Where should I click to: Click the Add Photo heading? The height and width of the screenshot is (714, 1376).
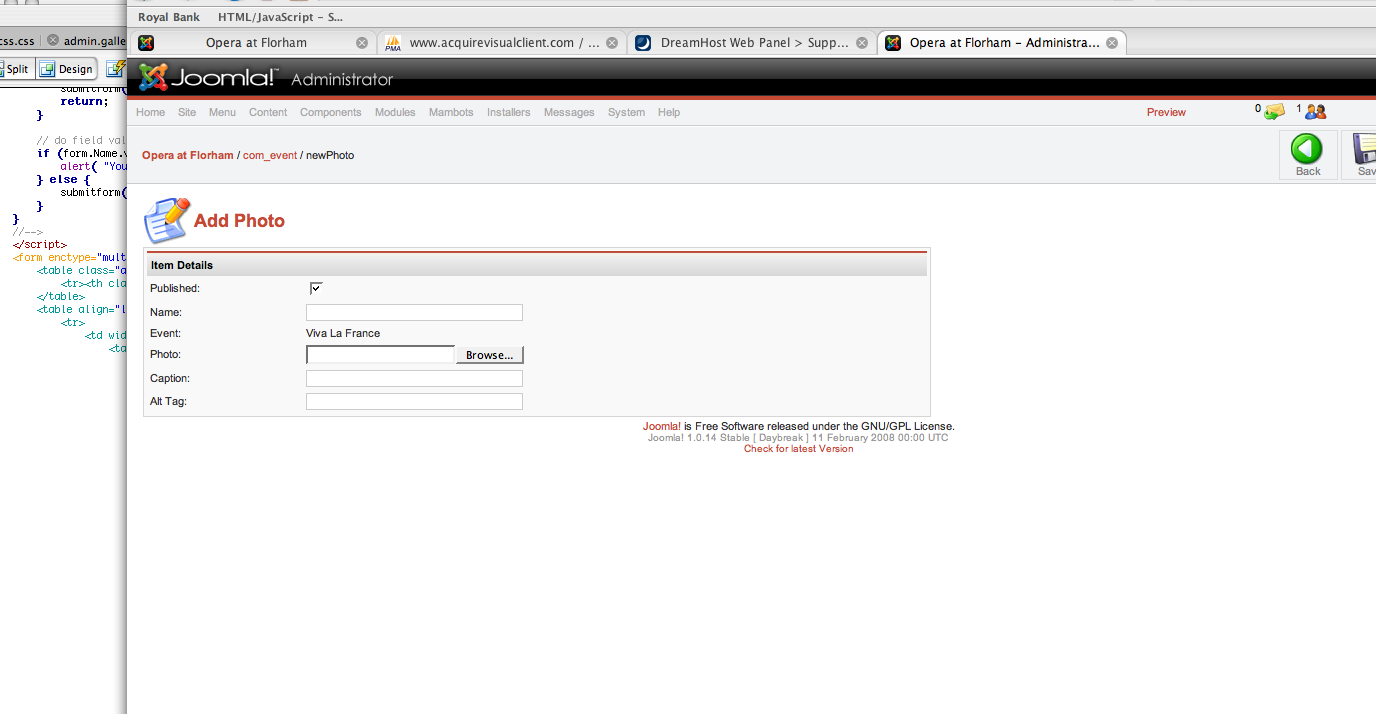pos(239,221)
